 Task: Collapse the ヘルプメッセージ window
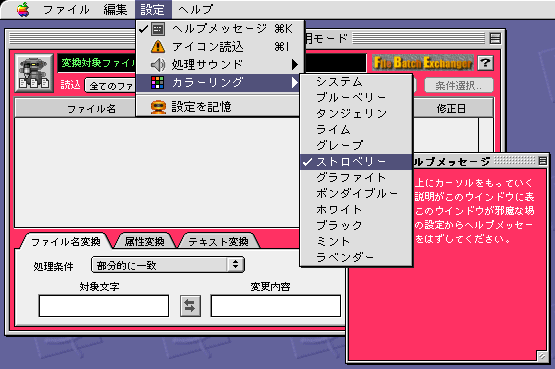tap(543, 161)
